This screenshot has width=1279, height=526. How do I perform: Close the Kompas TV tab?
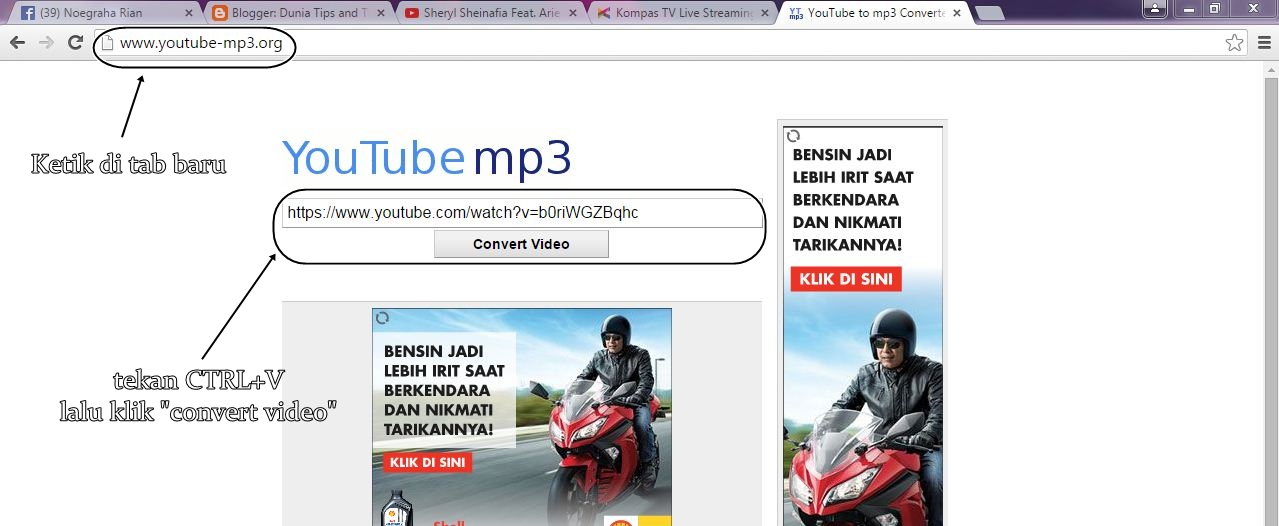click(x=765, y=14)
